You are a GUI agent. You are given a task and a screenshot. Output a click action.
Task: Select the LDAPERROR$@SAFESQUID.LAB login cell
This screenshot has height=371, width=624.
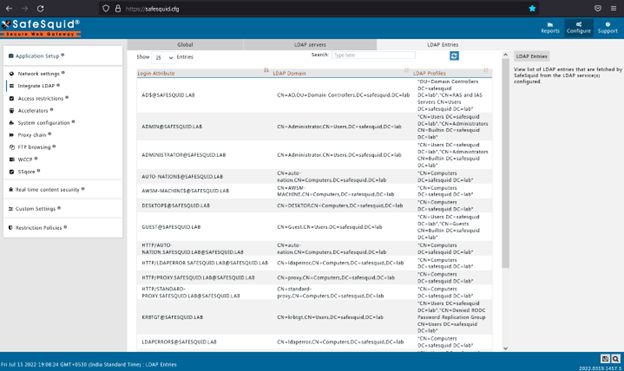(x=179, y=342)
